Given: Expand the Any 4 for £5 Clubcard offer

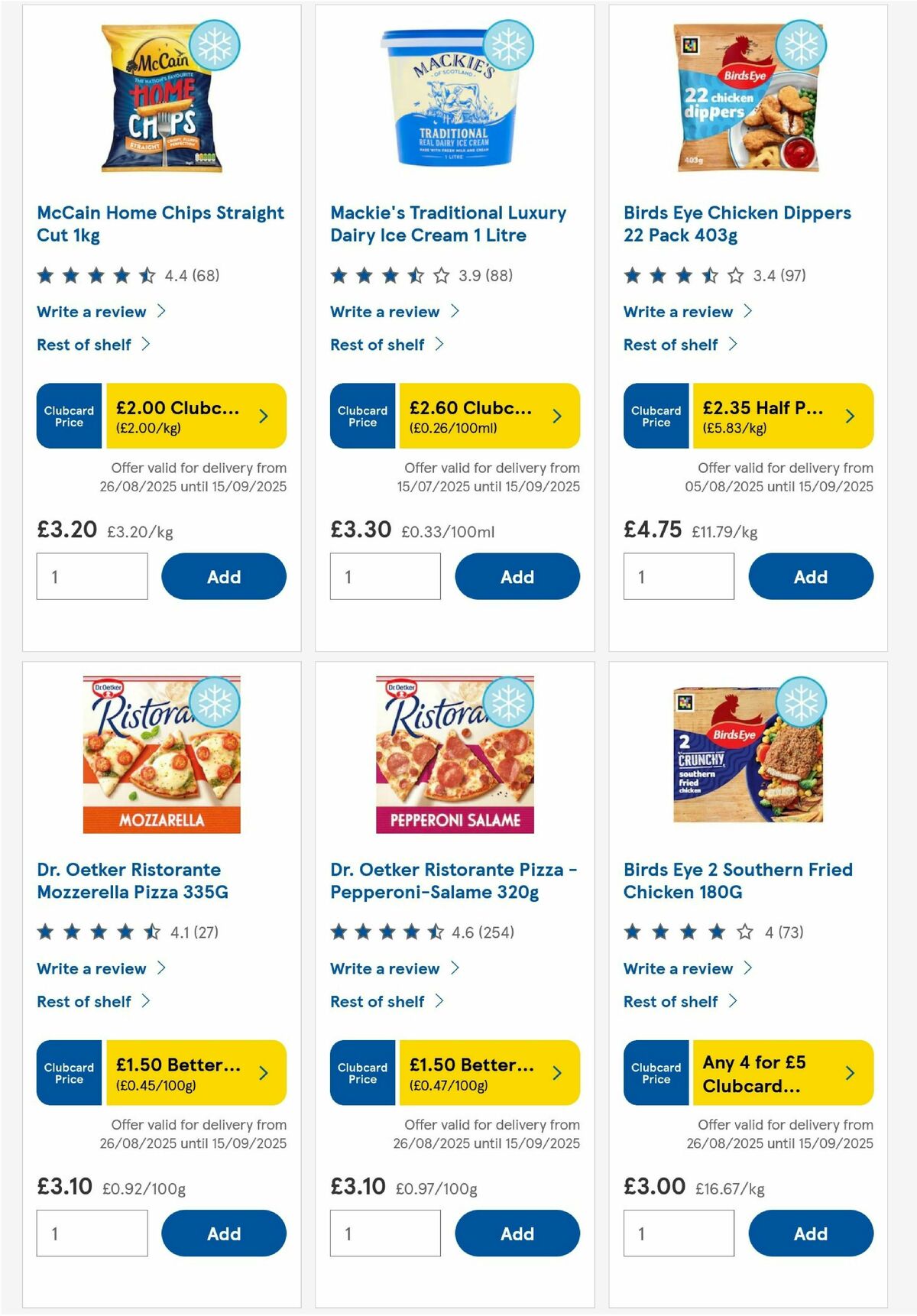Looking at the screenshot, I should pos(849,1073).
